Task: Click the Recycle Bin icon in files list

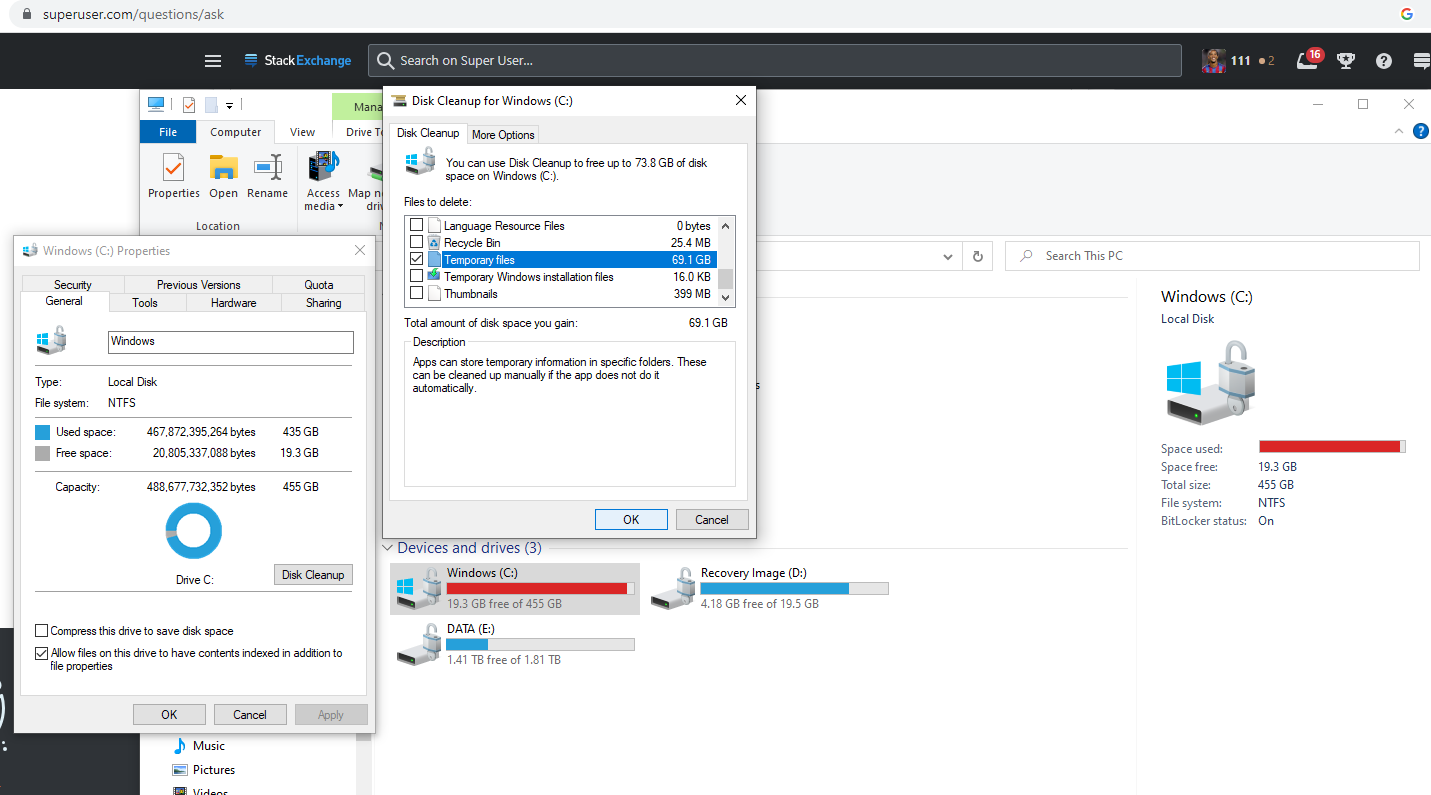Action: point(434,243)
